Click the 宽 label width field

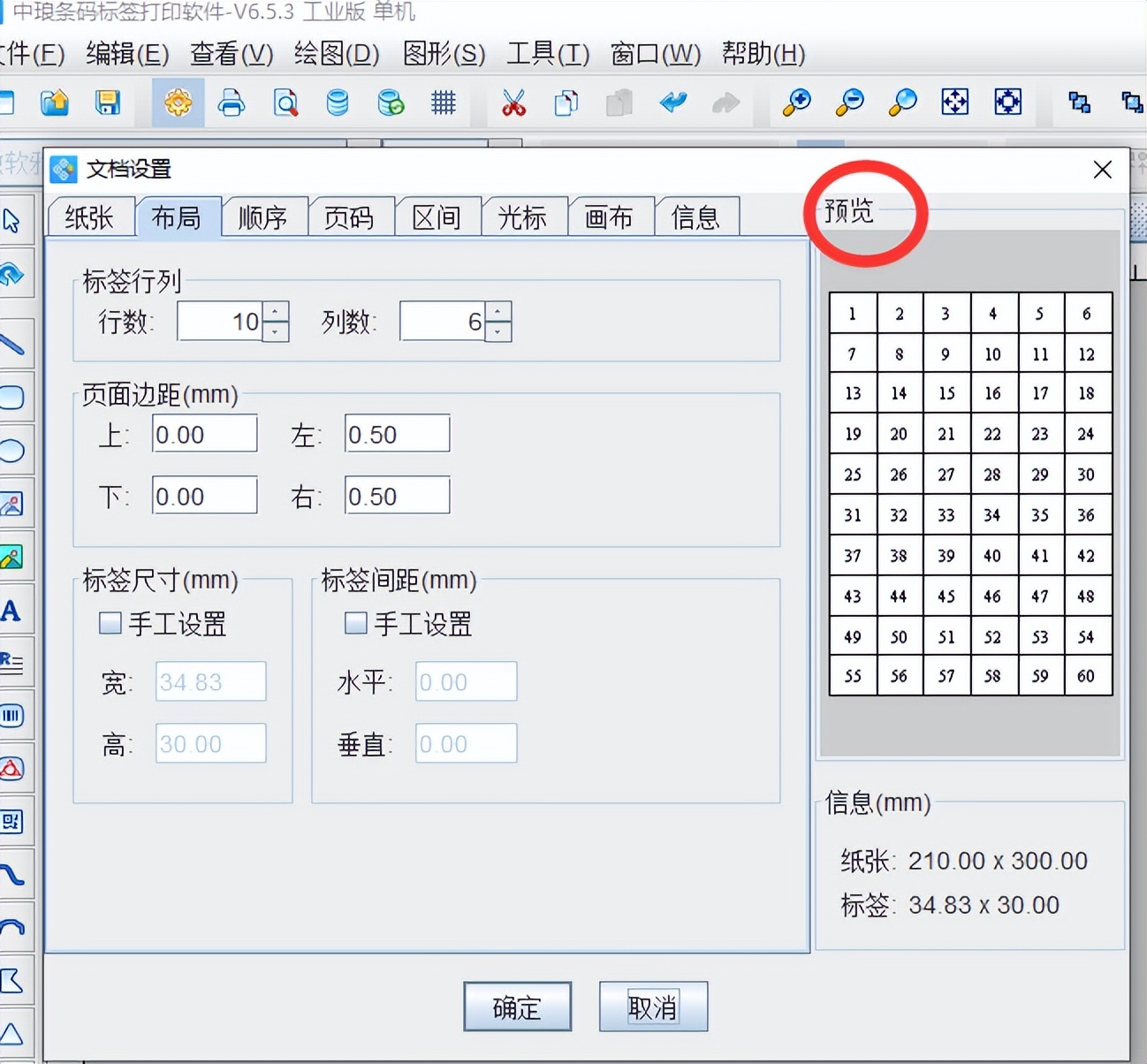click(x=211, y=681)
